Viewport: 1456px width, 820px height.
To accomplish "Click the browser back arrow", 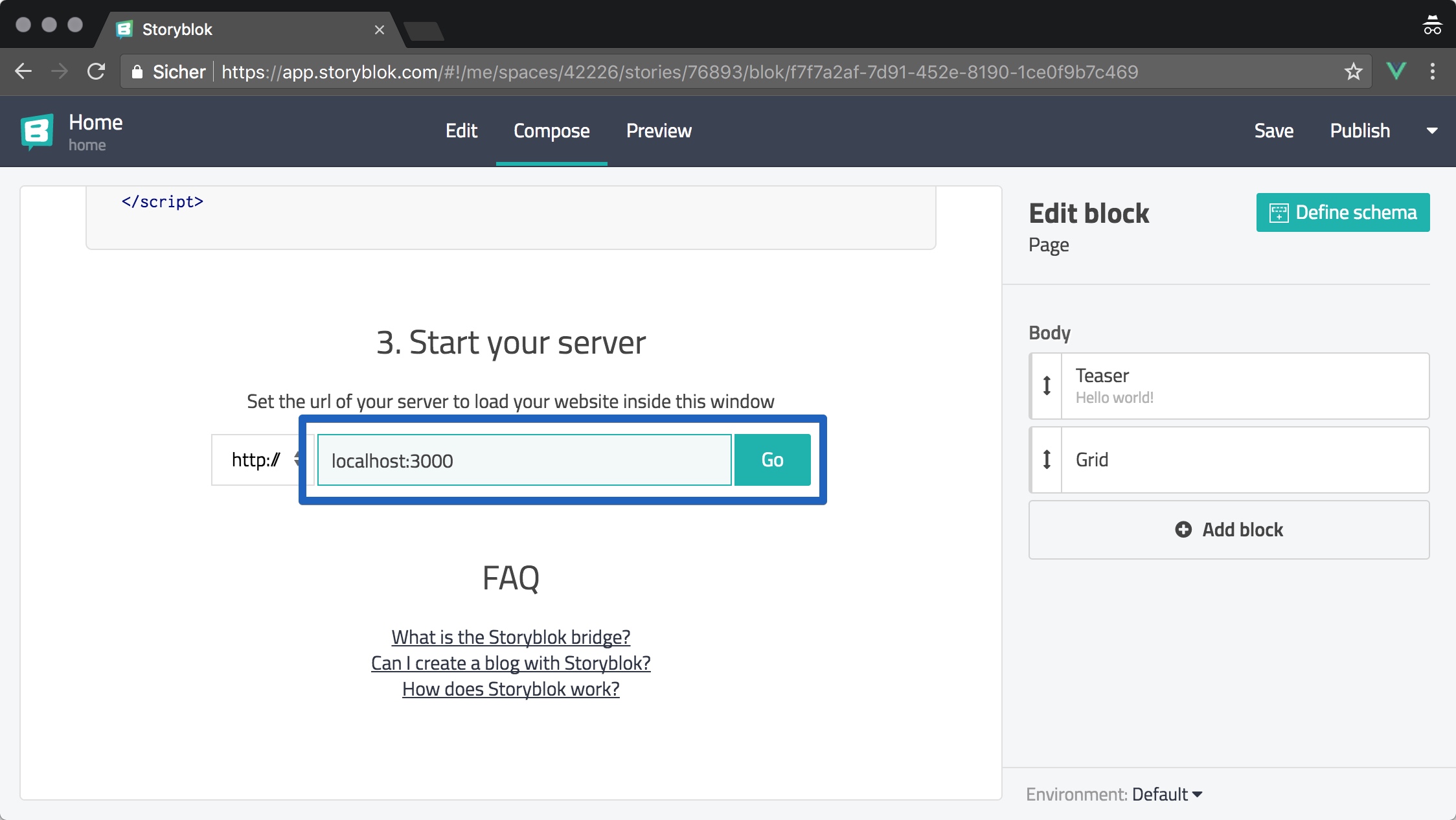I will [x=23, y=71].
